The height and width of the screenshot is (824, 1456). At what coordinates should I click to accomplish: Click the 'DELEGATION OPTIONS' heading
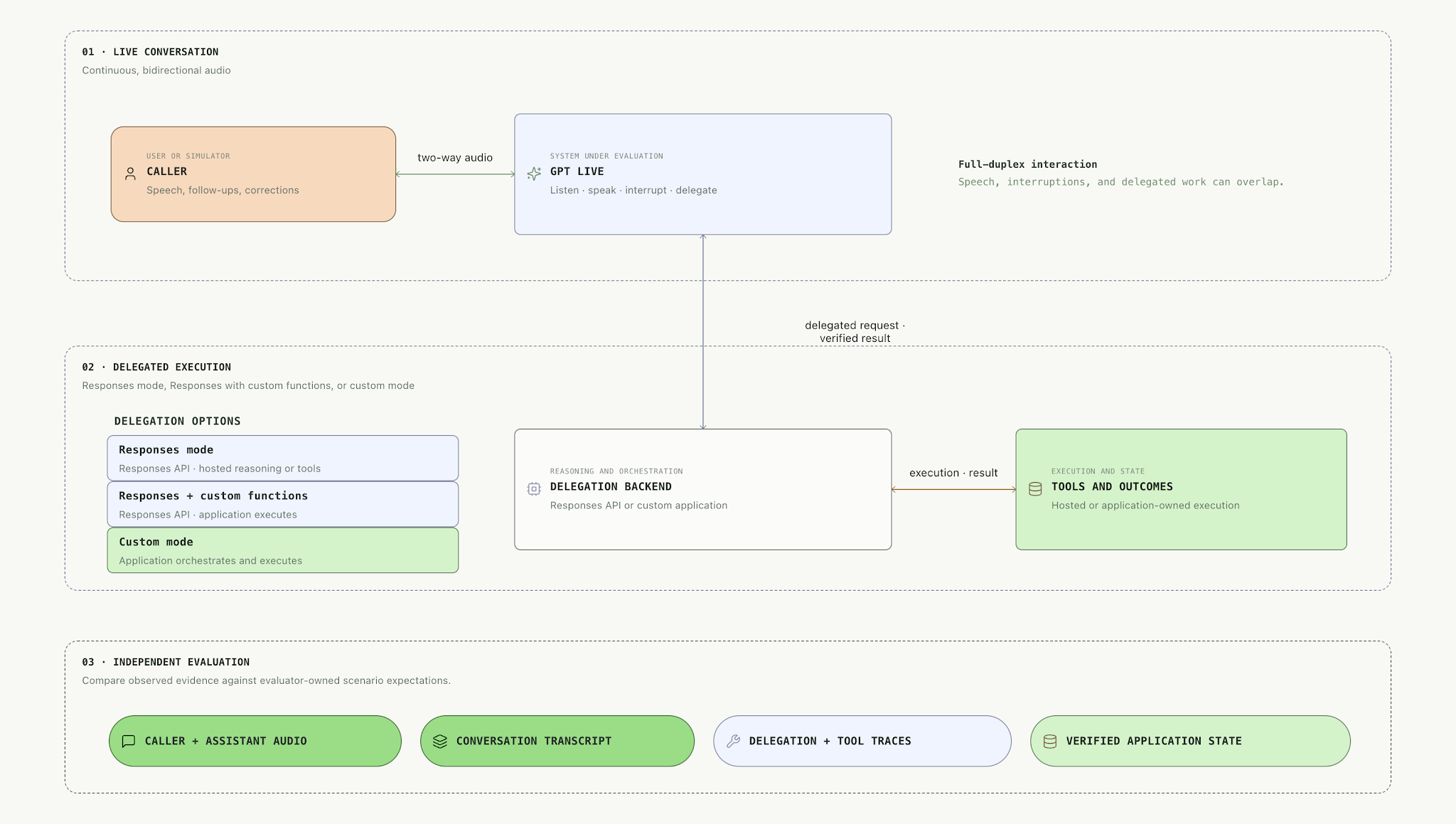(x=178, y=422)
